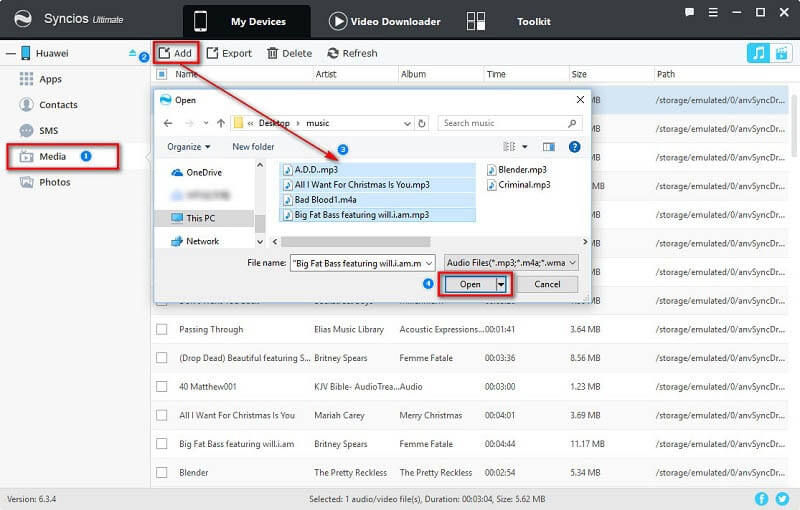Check All I Want For Christmas row checkbox

click(162, 415)
